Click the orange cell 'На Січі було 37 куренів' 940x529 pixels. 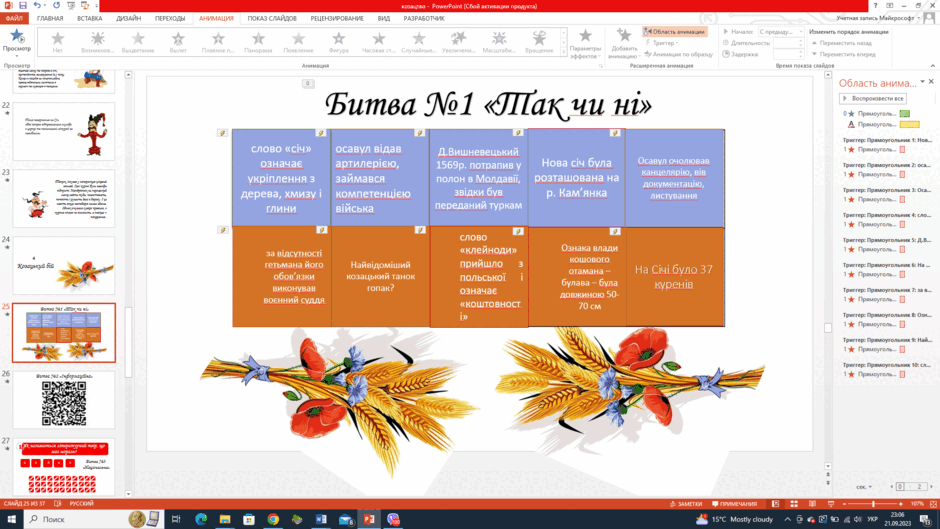click(674, 276)
